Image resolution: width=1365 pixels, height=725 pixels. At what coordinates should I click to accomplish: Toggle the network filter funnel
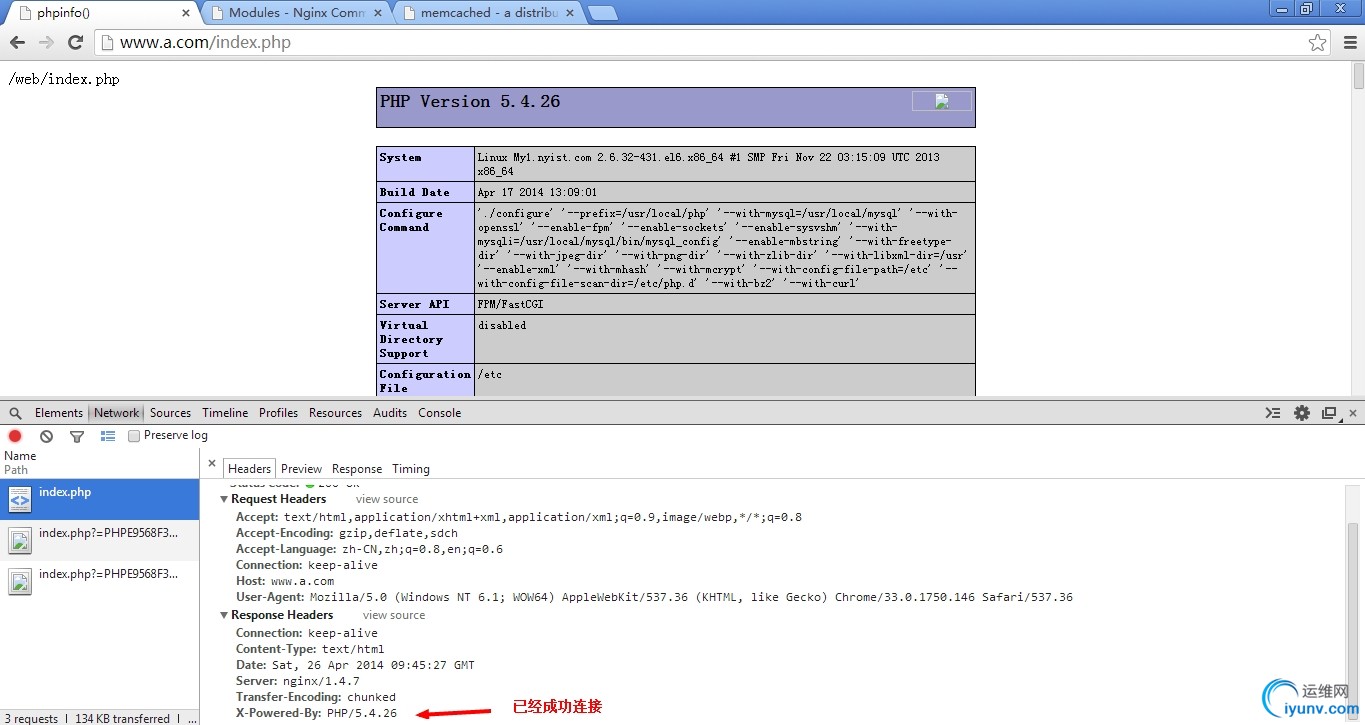77,436
